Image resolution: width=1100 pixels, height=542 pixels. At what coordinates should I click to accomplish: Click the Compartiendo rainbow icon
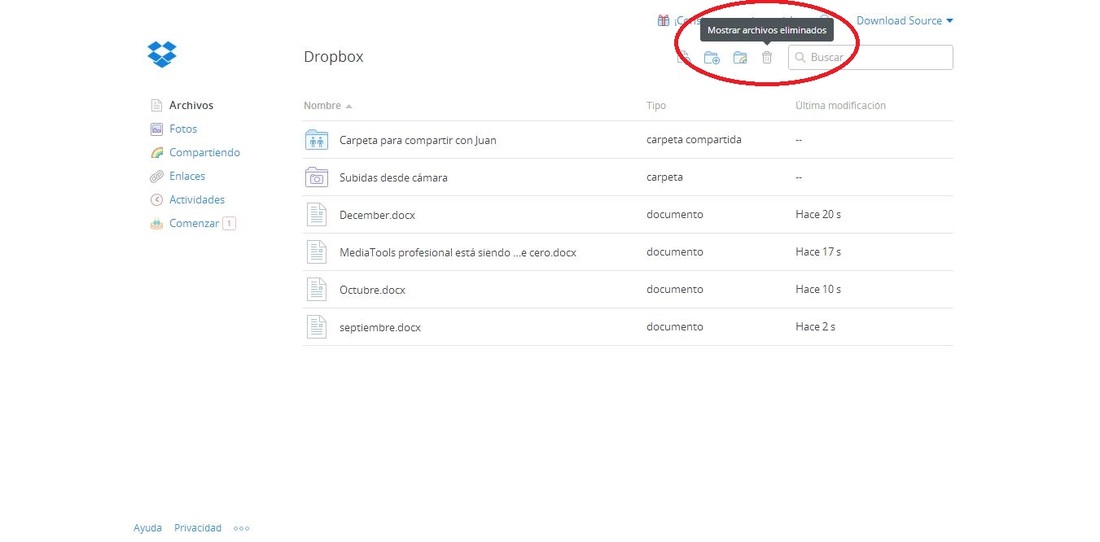(157, 152)
